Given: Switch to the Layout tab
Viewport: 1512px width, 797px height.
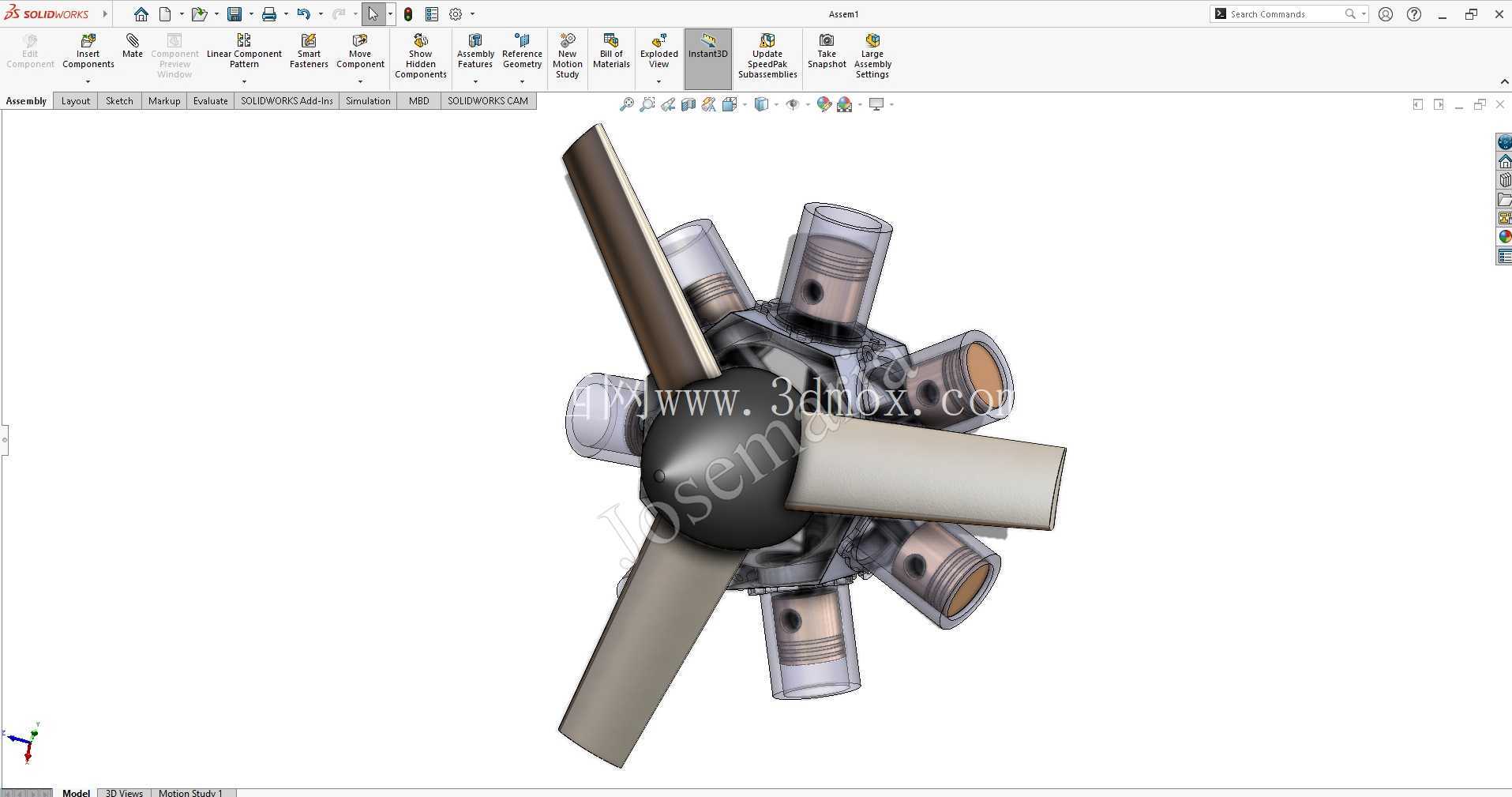Looking at the screenshot, I should 76,101.
